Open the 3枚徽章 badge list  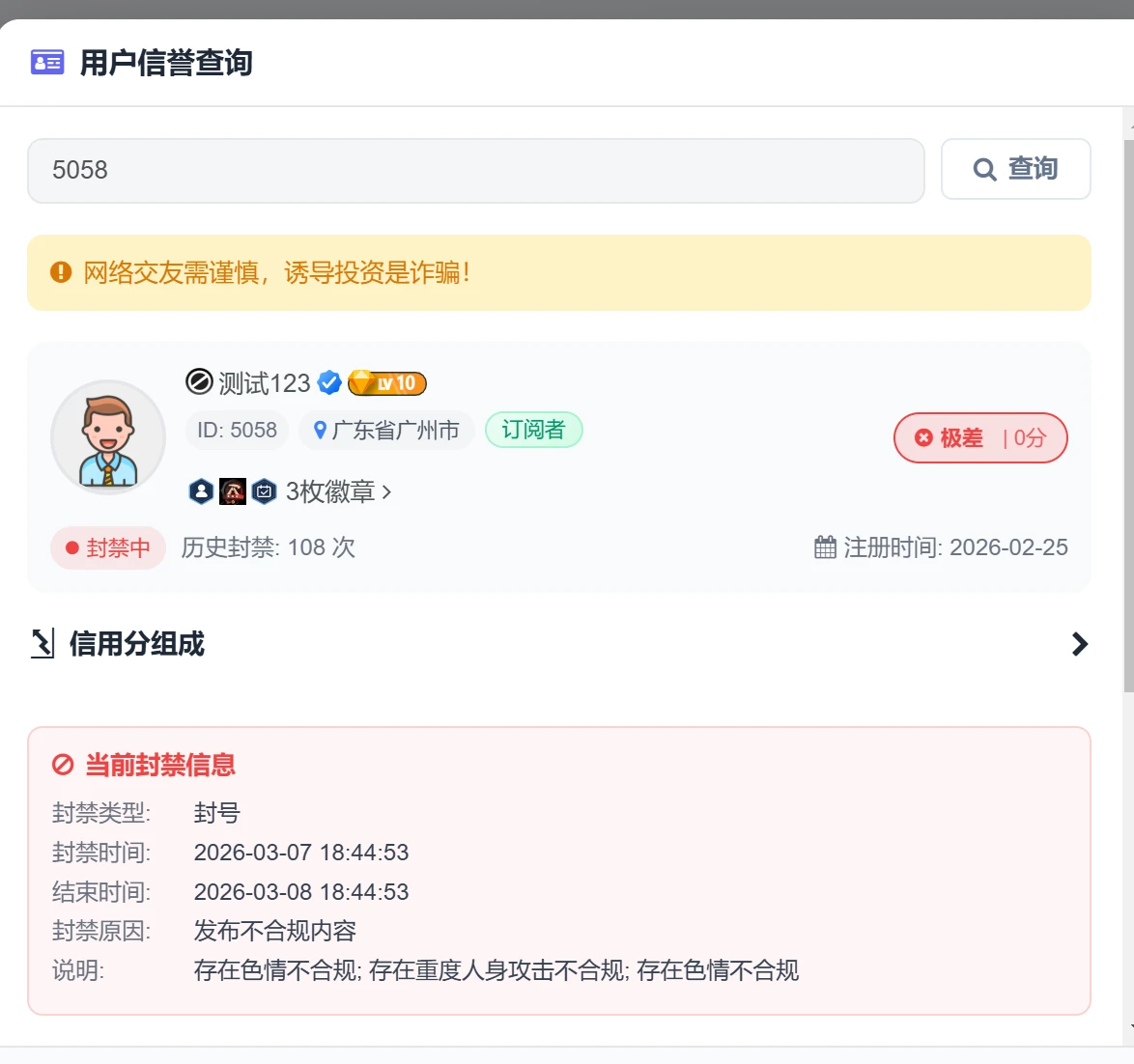(329, 491)
